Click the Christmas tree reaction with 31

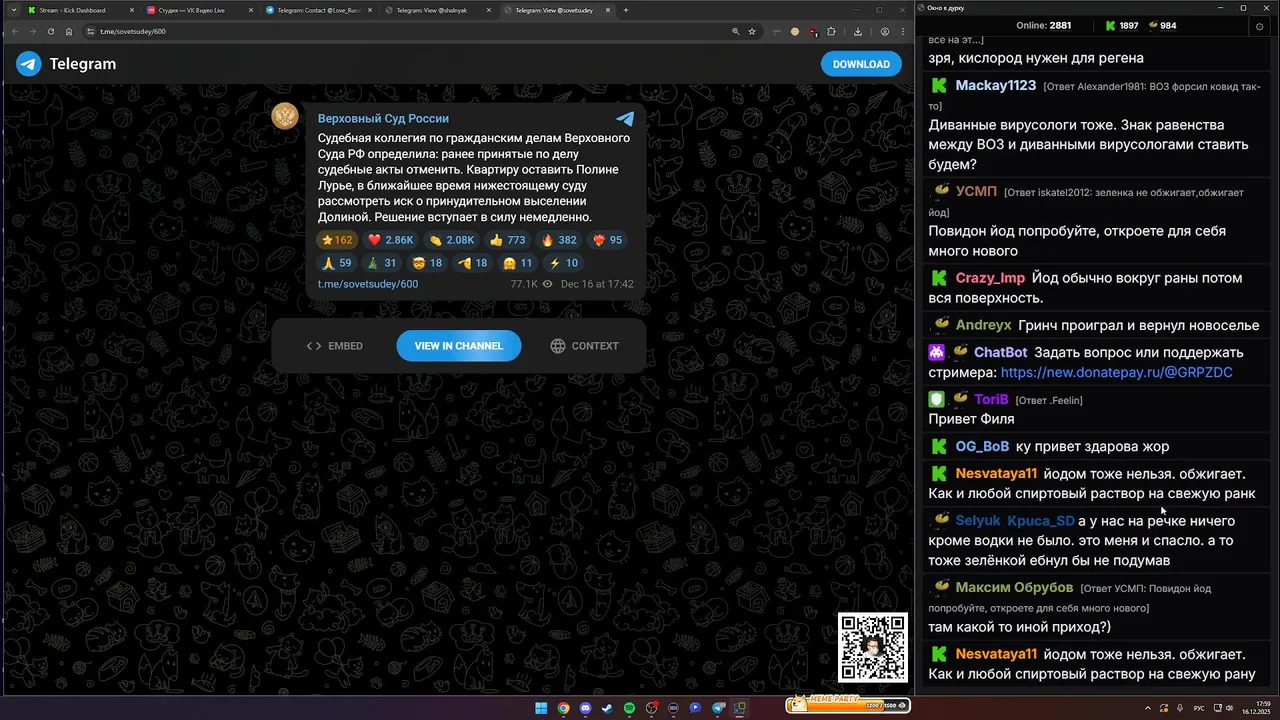(x=382, y=263)
